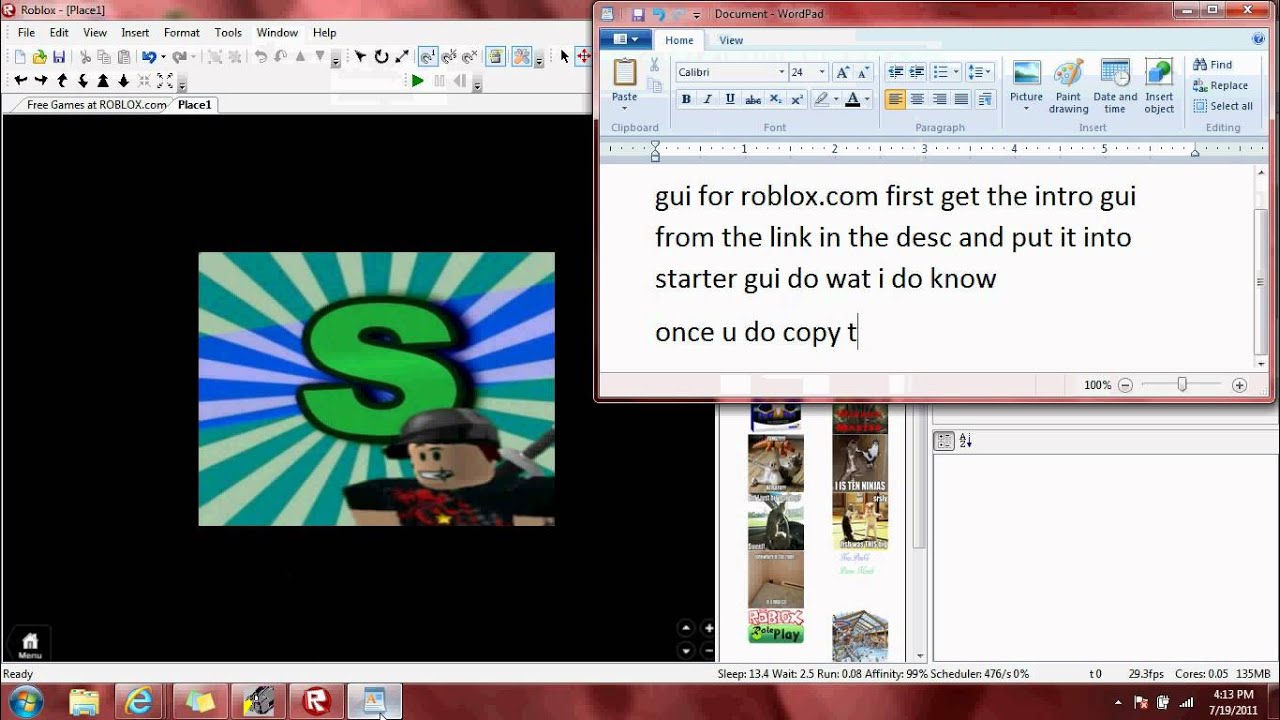Open the Picture dropdown arrow in WordPad
The image size is (1280, 720).
1026,108
